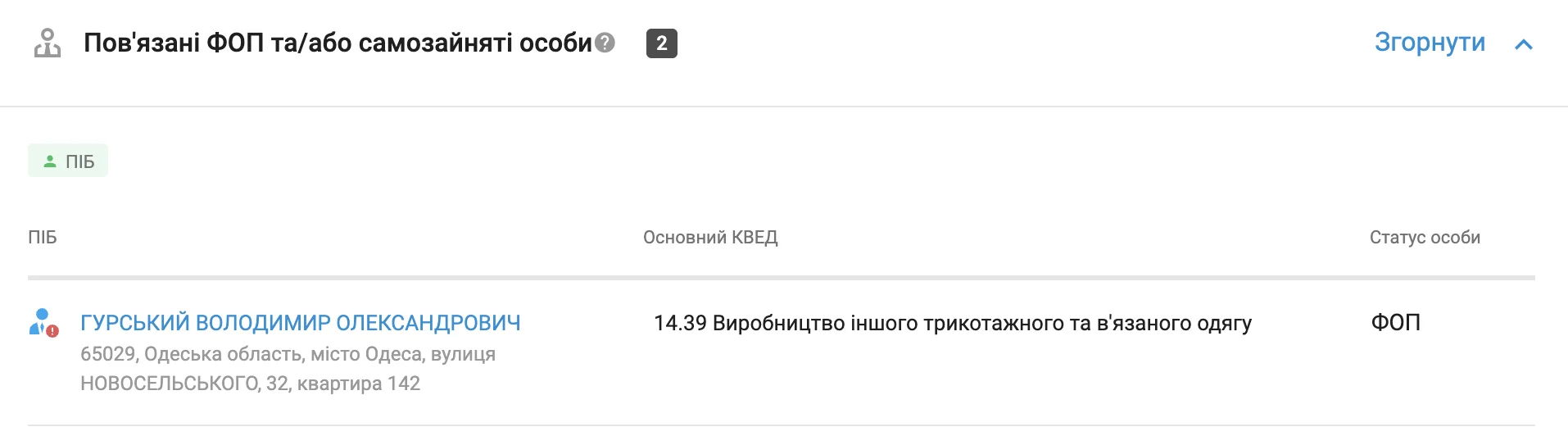The height and width of the screenshot is (436, 1568).
Task: Toggle the ПІБ filter chip
Action: [x=68, y=161]
